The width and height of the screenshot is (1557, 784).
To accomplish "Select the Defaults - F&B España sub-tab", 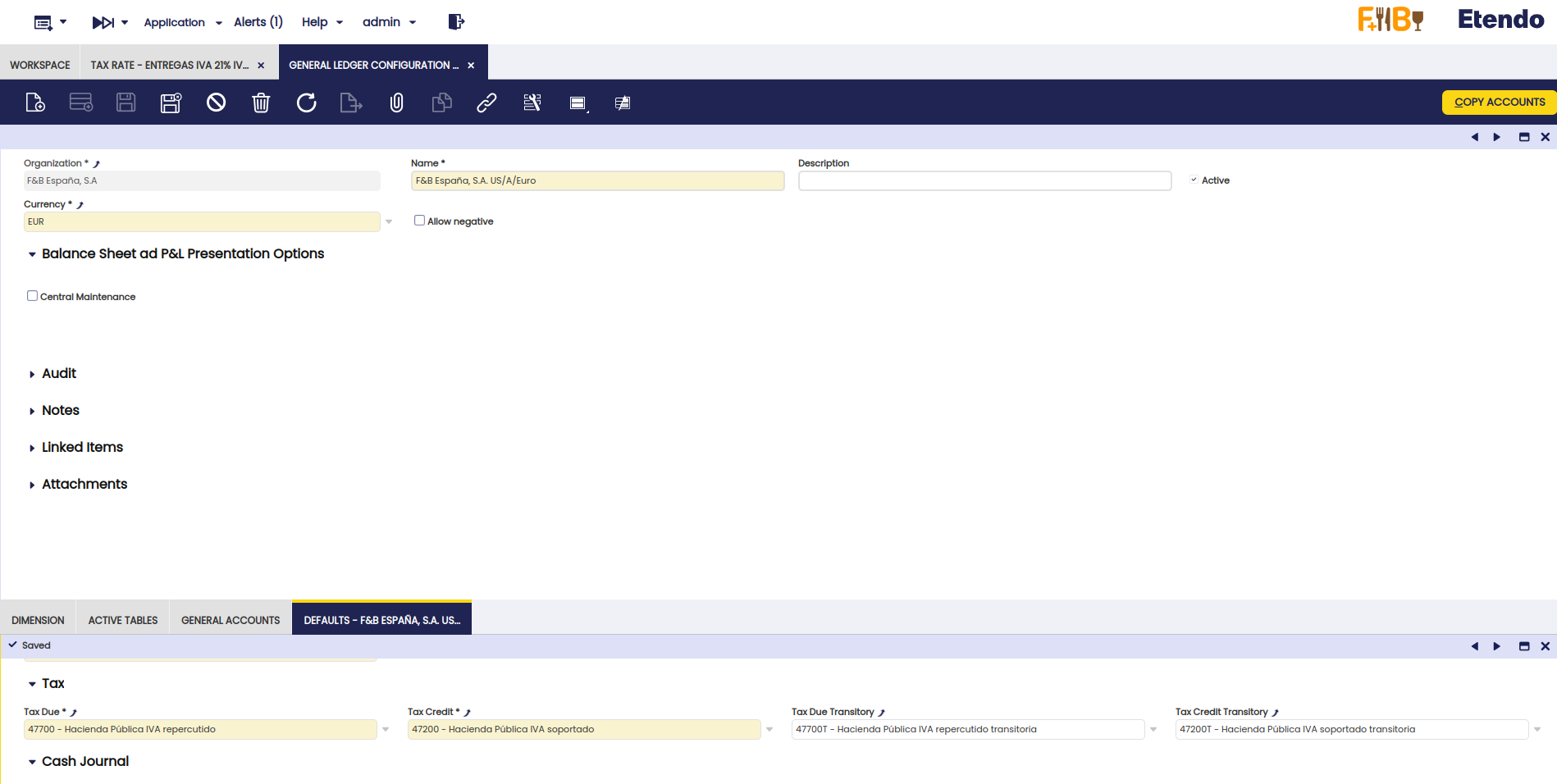I will point(382,620).
